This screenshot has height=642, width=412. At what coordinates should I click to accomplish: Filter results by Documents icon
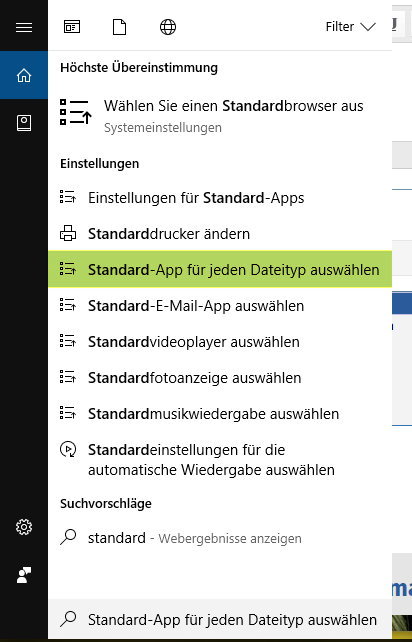[x=119, y=27]
